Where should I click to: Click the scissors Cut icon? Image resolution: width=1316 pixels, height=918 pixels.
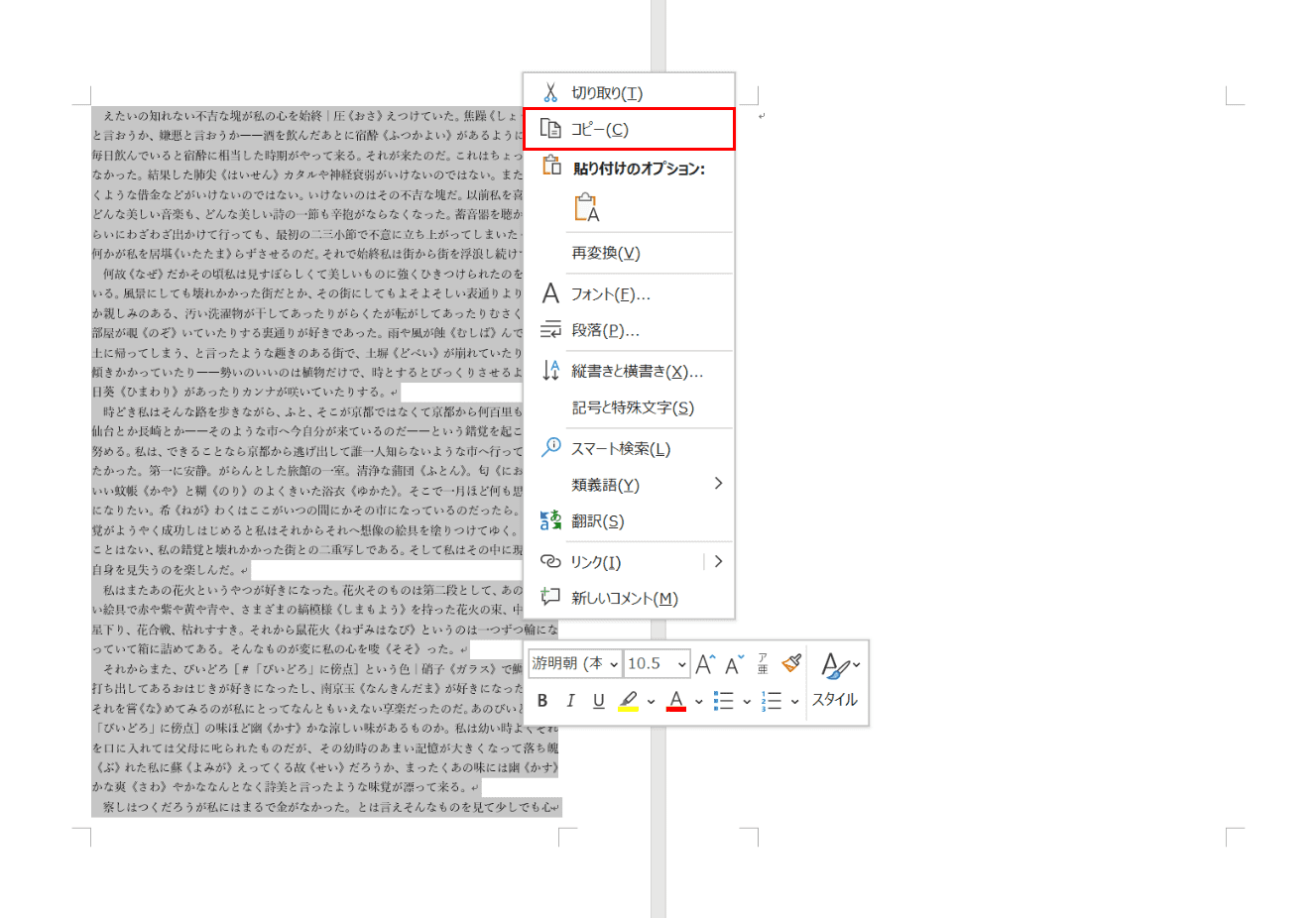550,92
